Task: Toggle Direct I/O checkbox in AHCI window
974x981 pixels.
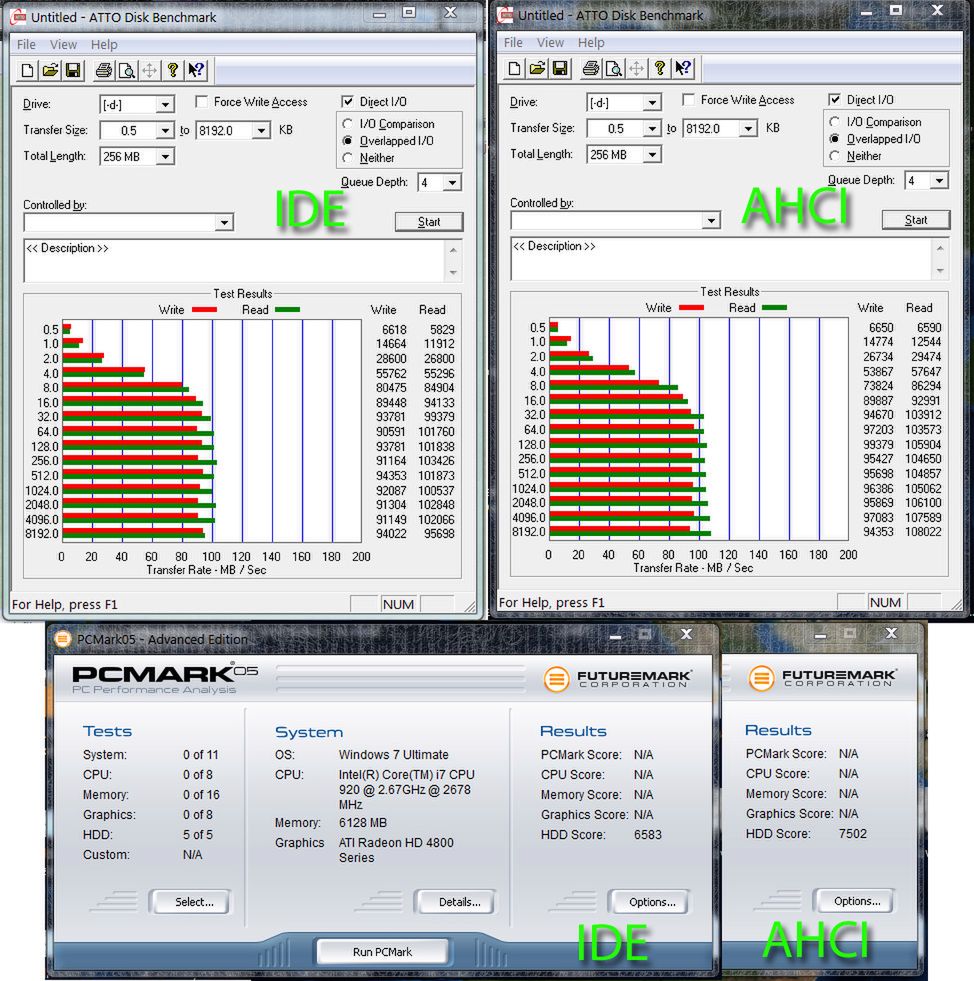Action: tap(834, 99)
